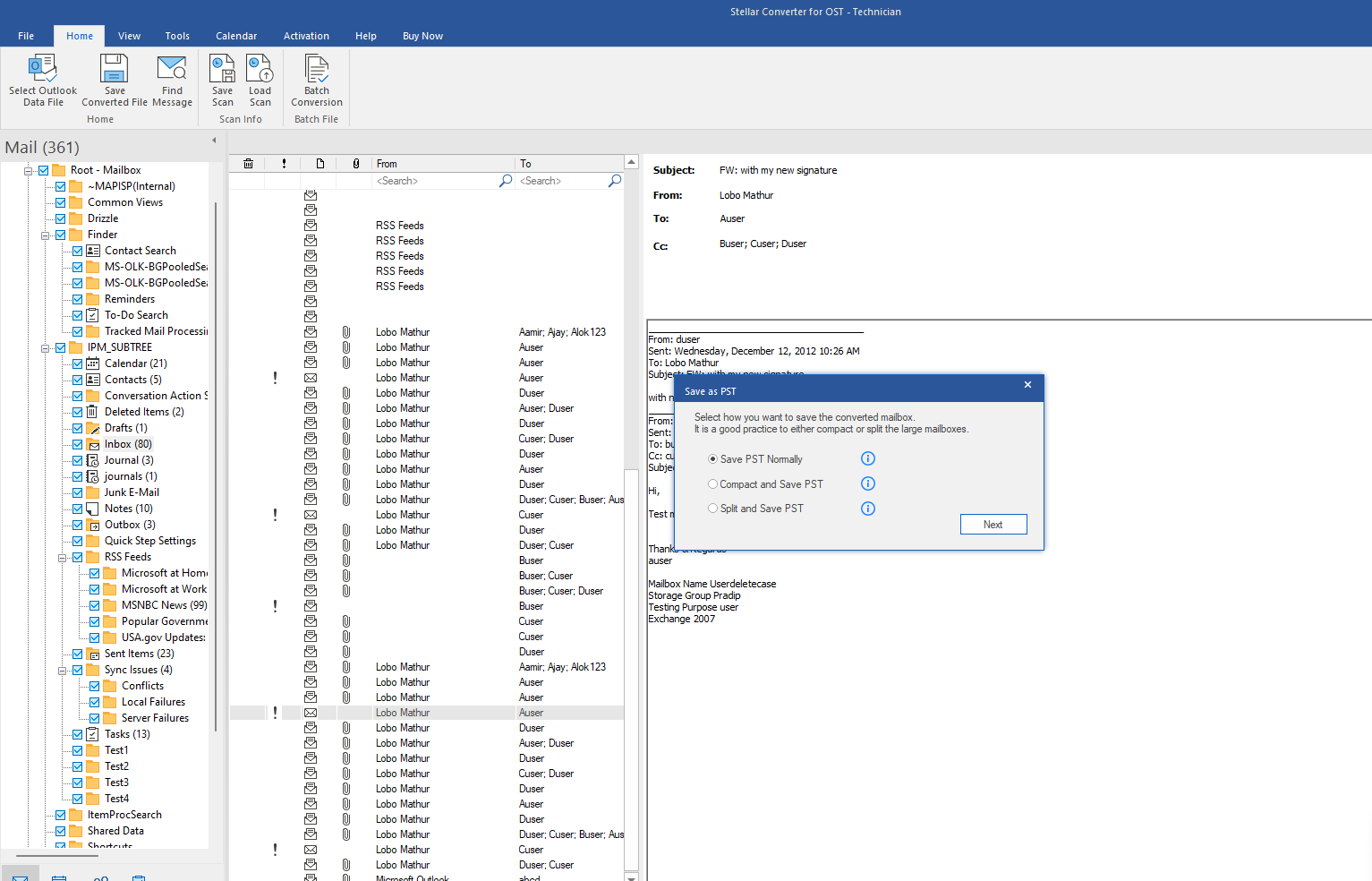Image resolution: width=1372 pixels, height=881 pixels.
Task: Switch to the View tab
Action: point(130,36)
